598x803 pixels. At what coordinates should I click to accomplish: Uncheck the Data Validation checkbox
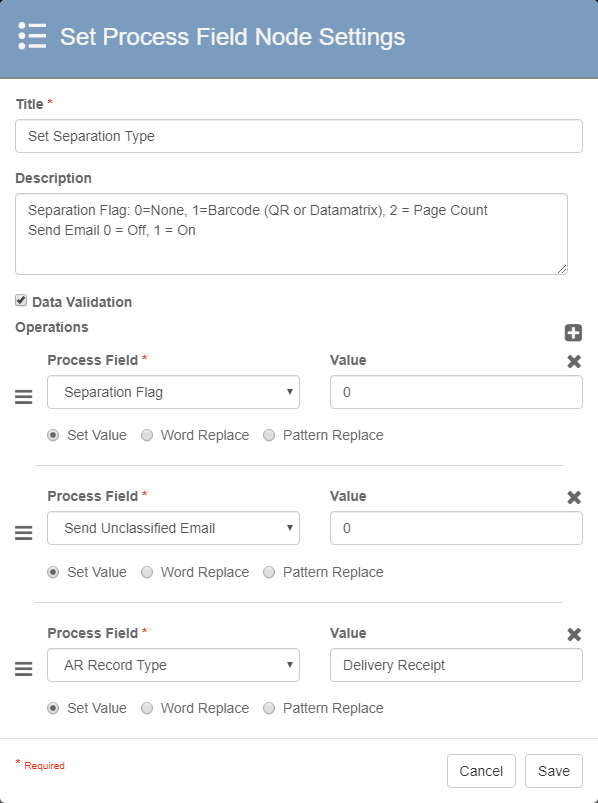(21, 301)
